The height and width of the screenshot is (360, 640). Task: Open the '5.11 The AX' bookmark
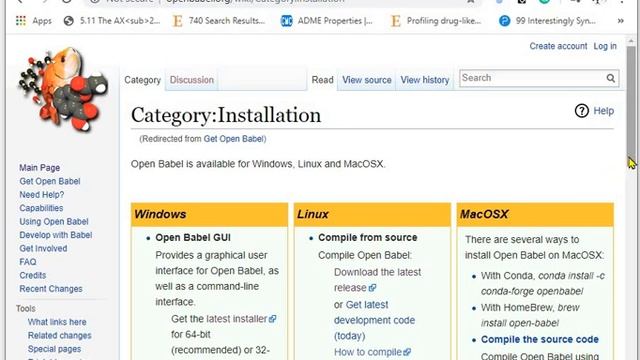point(112,20)
